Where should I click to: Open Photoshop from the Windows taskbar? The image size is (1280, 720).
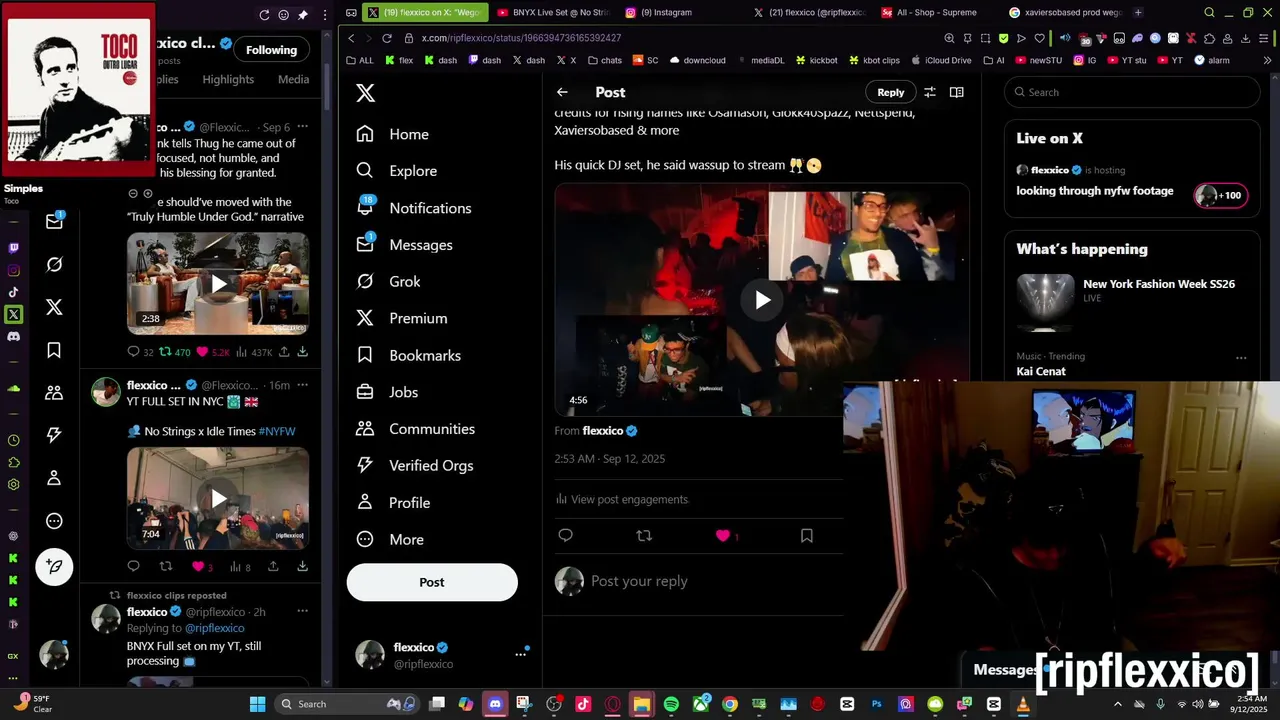tap(876, 704)
